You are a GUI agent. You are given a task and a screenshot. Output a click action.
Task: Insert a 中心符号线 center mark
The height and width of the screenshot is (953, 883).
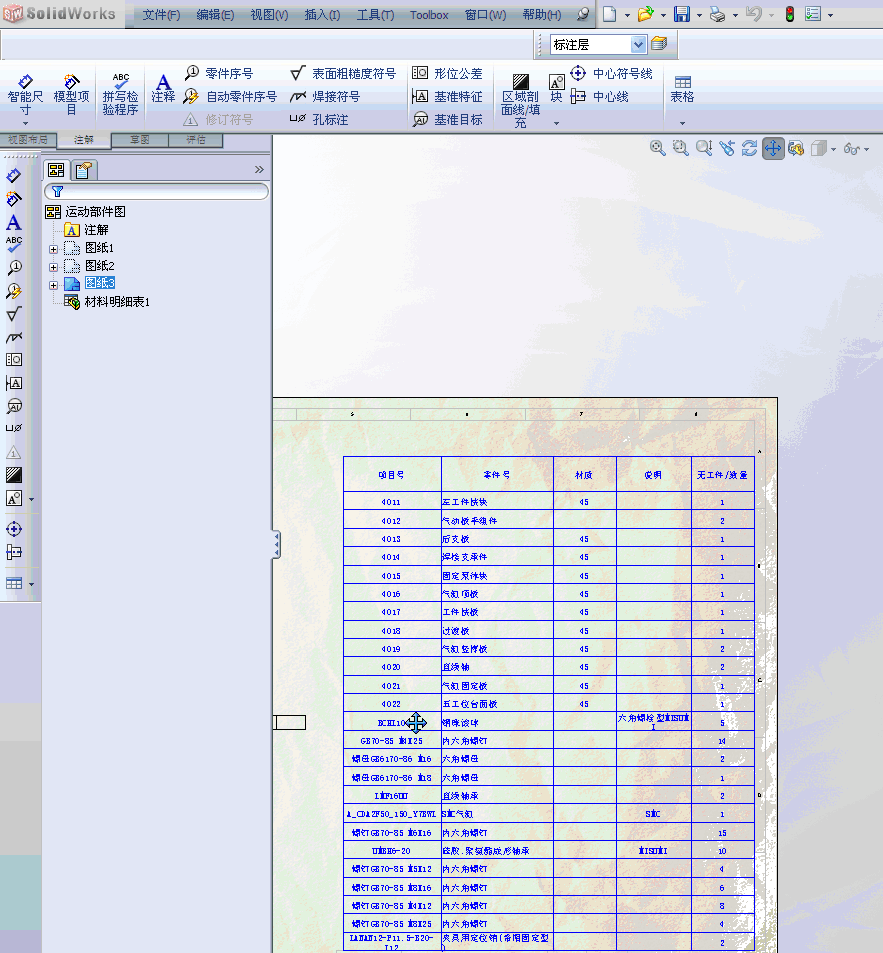coord(611,74)
